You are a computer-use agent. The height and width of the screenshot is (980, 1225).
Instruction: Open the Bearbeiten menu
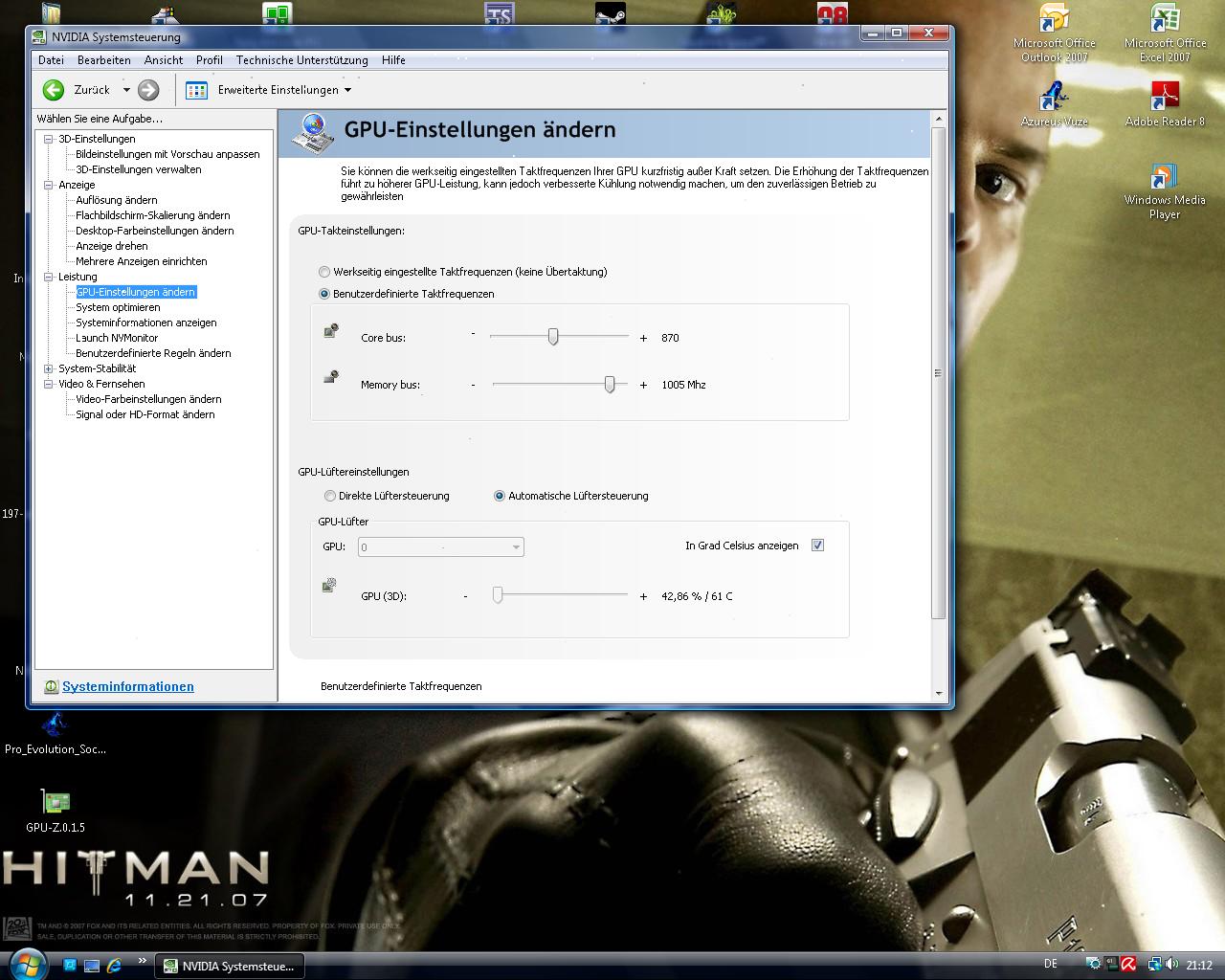click(104, 59)
